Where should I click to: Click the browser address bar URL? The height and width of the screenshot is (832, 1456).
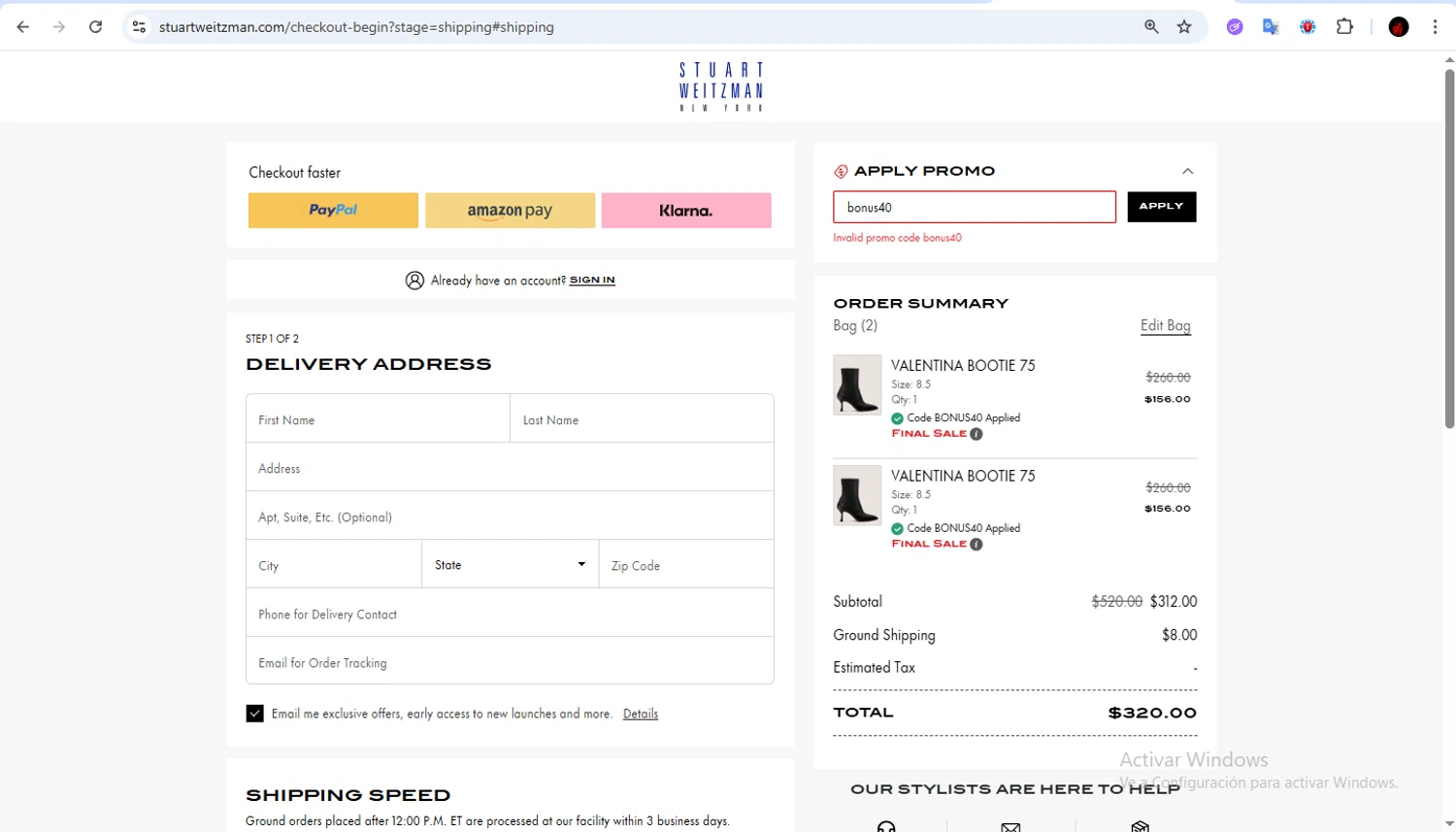coord(356,27)
